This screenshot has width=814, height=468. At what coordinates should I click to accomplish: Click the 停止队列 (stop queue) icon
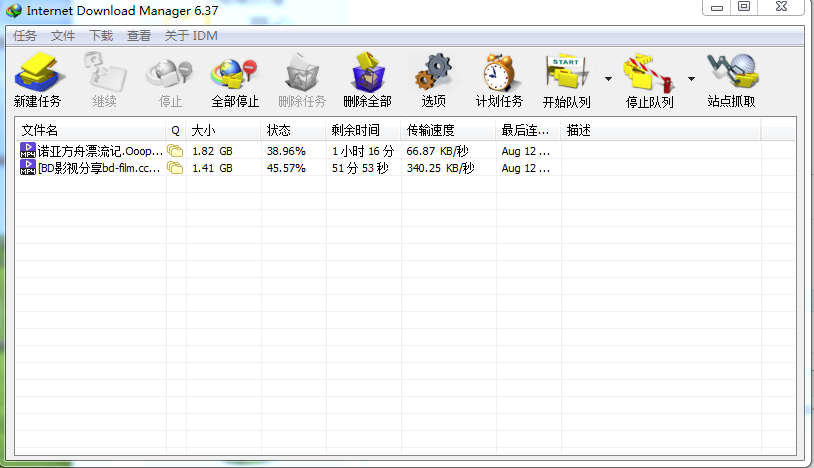pyautogui.click(x=649, y=74)
